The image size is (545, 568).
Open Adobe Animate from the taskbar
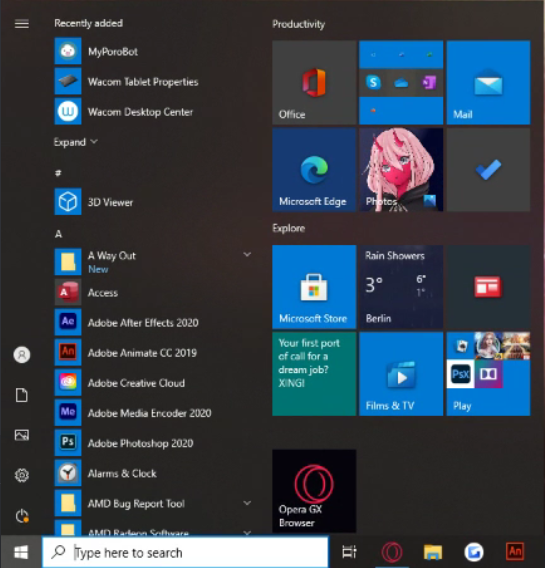[x=515, y=552]
